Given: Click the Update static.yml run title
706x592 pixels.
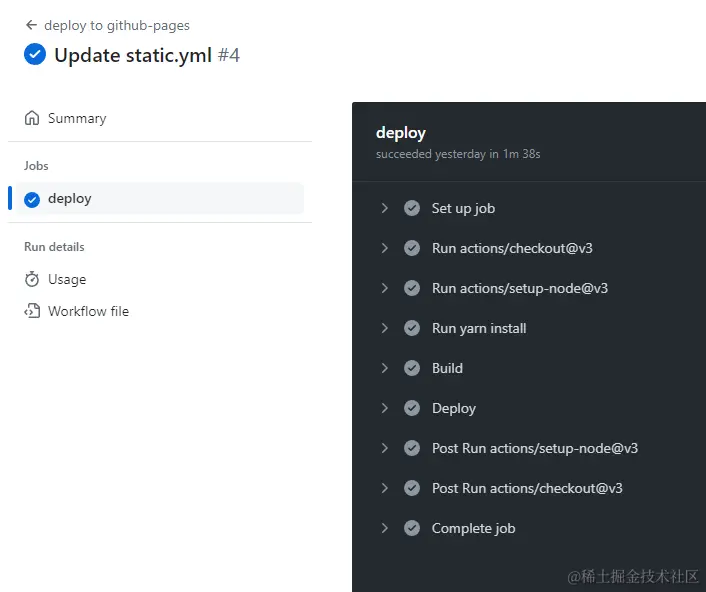Looking at the screenshot, I should [x=133, y=55].
